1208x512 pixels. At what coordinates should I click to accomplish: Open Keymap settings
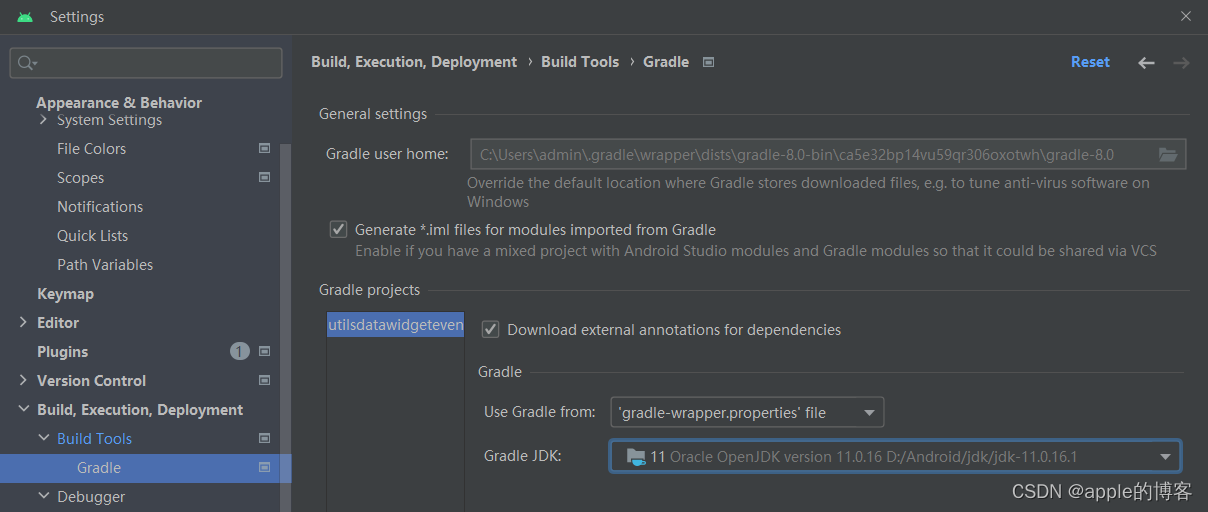65,293
